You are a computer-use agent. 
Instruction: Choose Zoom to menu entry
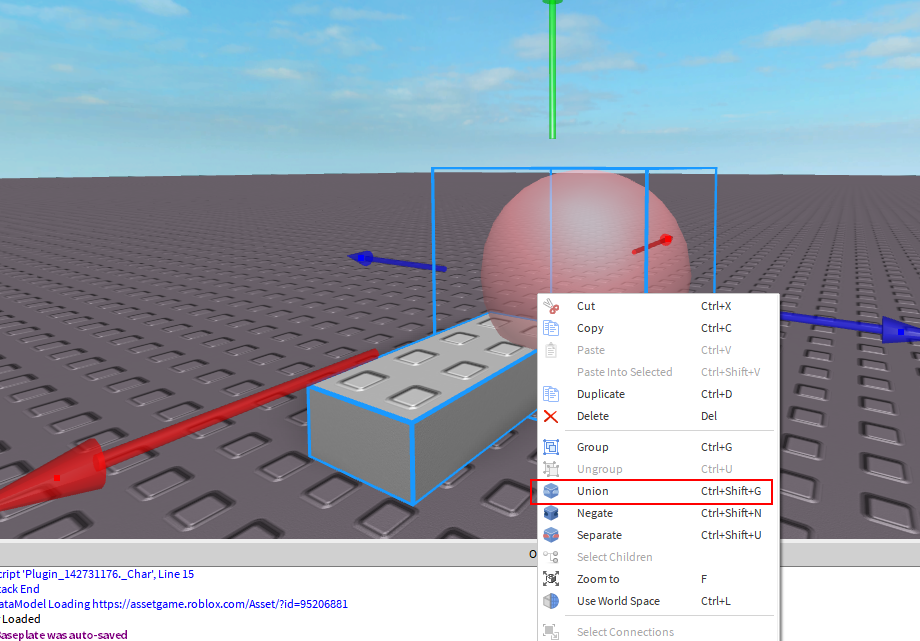pos(658,579)
